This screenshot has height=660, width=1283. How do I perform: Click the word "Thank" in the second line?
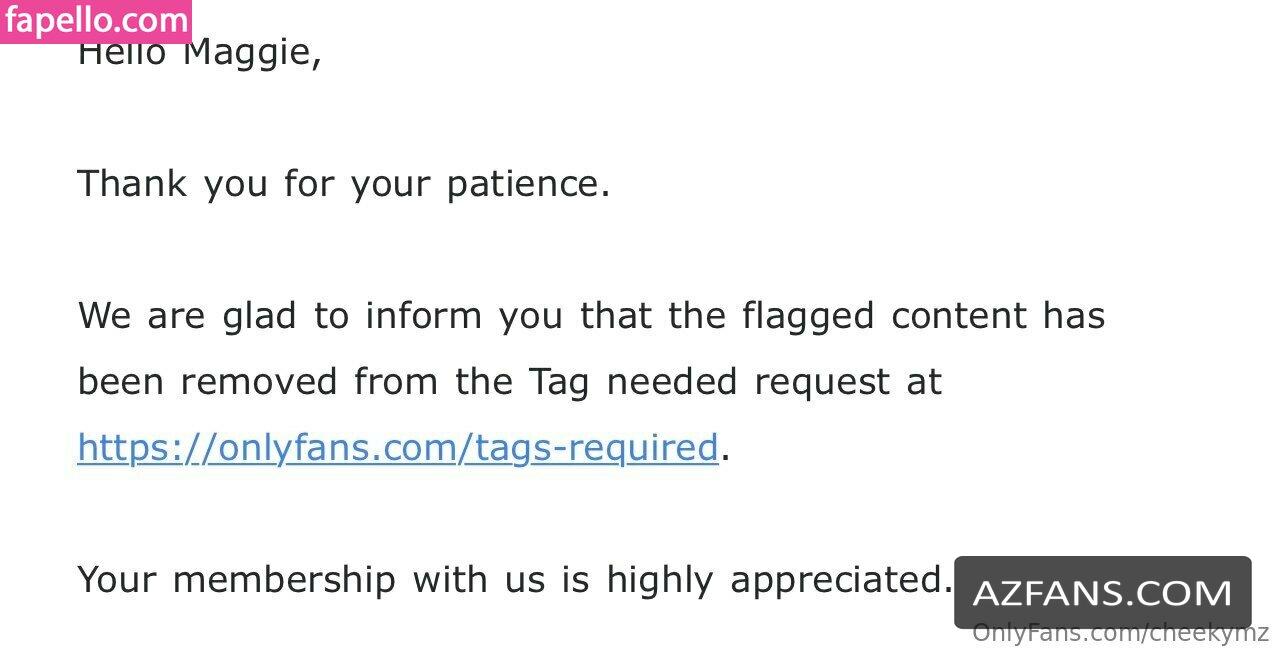click(131, 184)
